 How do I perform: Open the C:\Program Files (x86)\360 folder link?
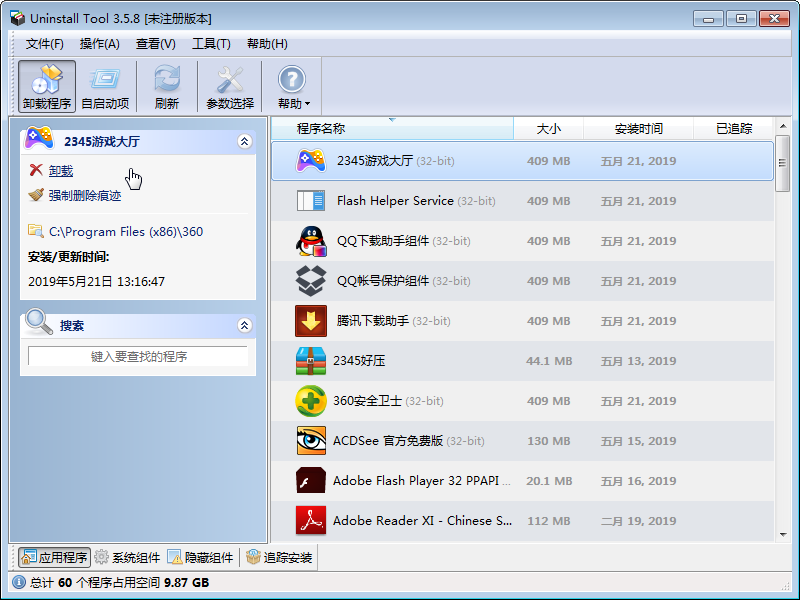(x=126, y=232)
